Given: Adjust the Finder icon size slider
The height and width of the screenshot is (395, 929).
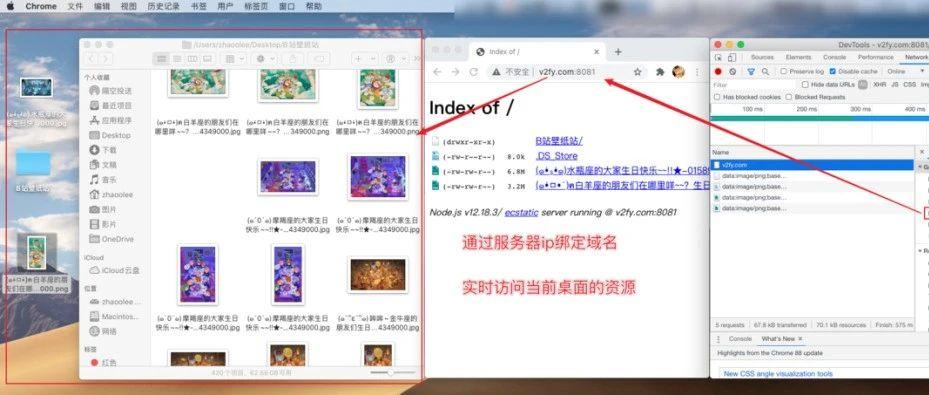Looking at the screenshot, I should 392,372.
